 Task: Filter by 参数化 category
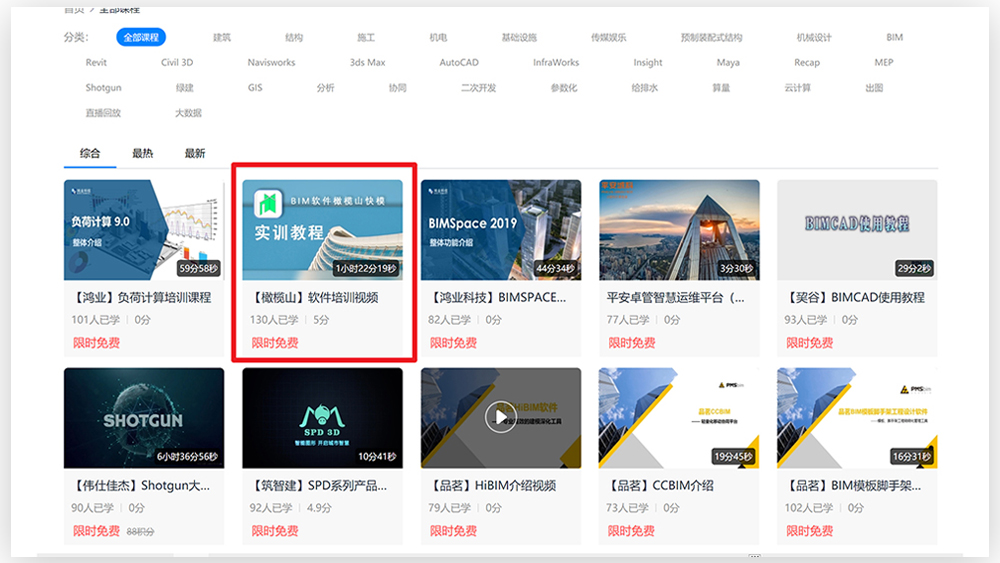click(x=564, y=88)
